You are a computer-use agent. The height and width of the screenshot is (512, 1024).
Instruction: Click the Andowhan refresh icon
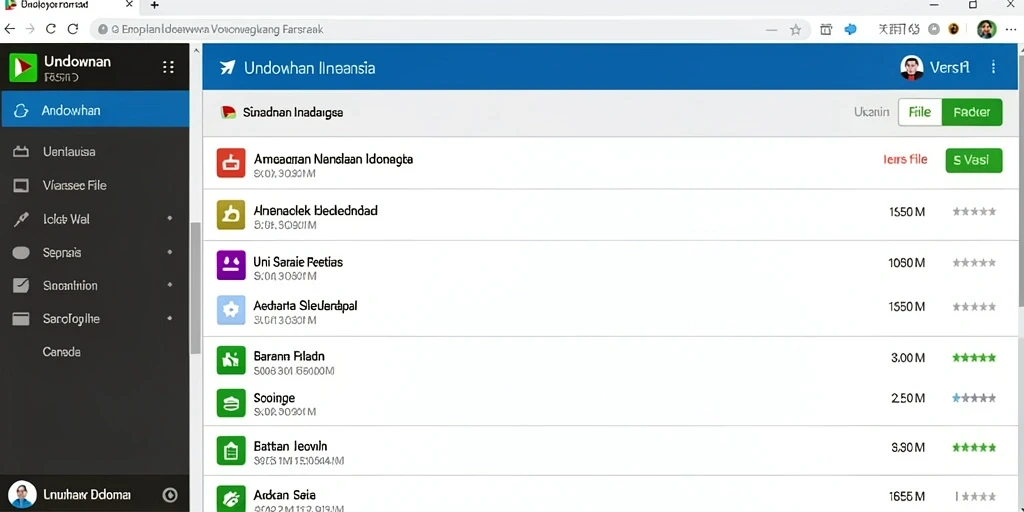pos(21,110)
